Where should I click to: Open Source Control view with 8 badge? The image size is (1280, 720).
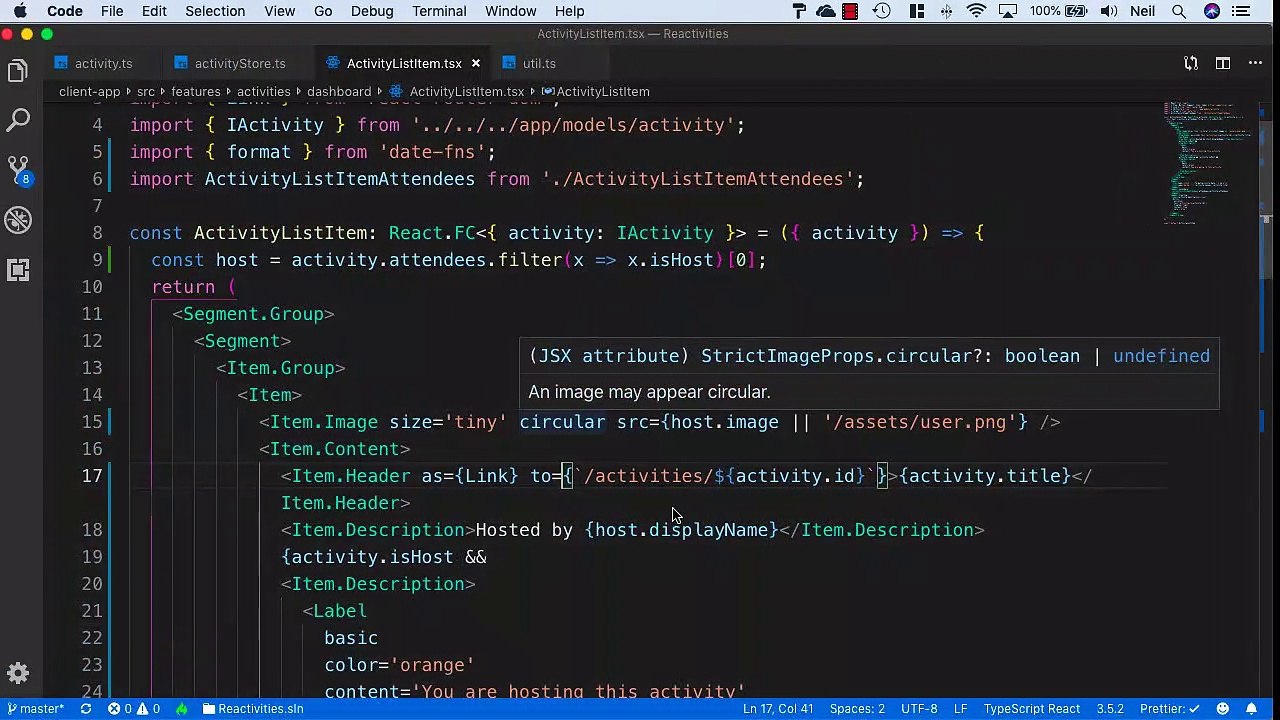click(x=18, y=170)
